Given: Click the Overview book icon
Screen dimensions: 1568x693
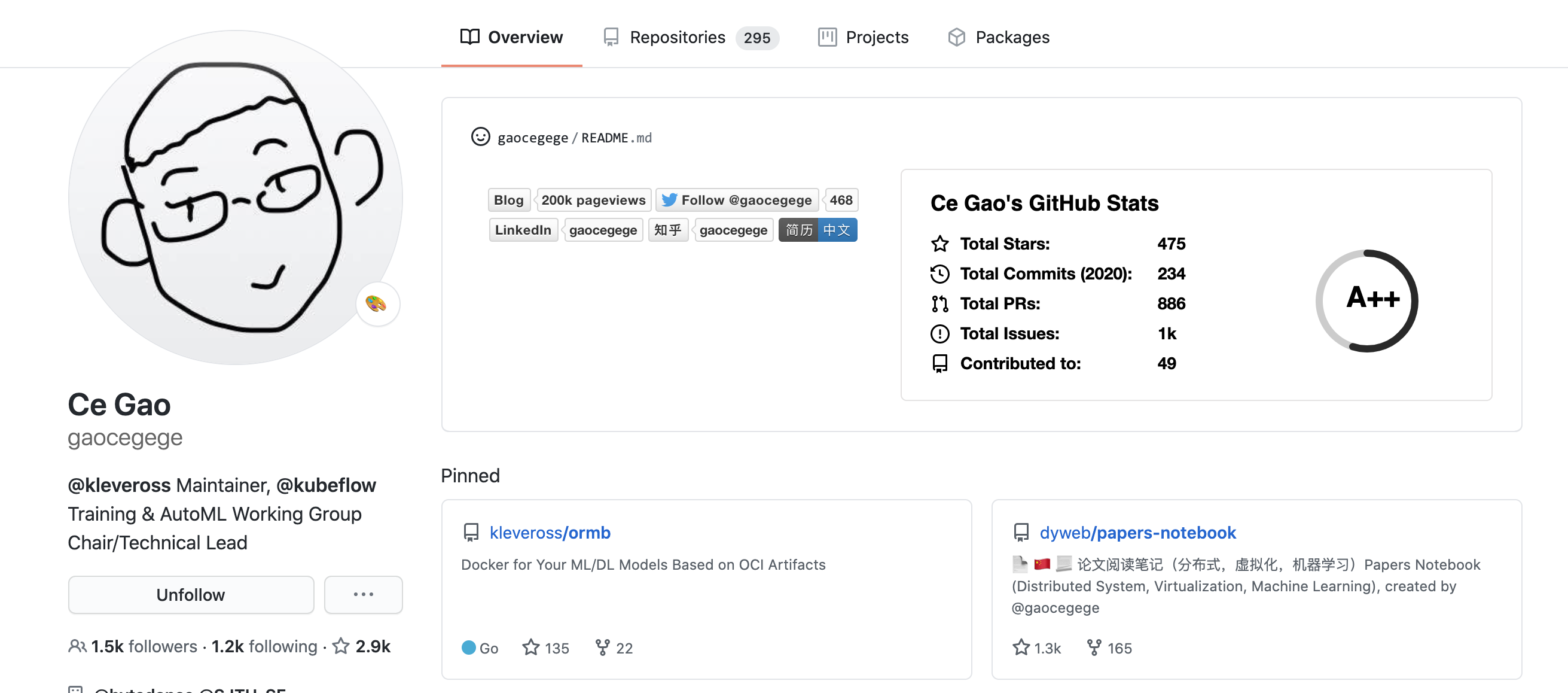Looking at the screenshot, I should pos(469,37).
